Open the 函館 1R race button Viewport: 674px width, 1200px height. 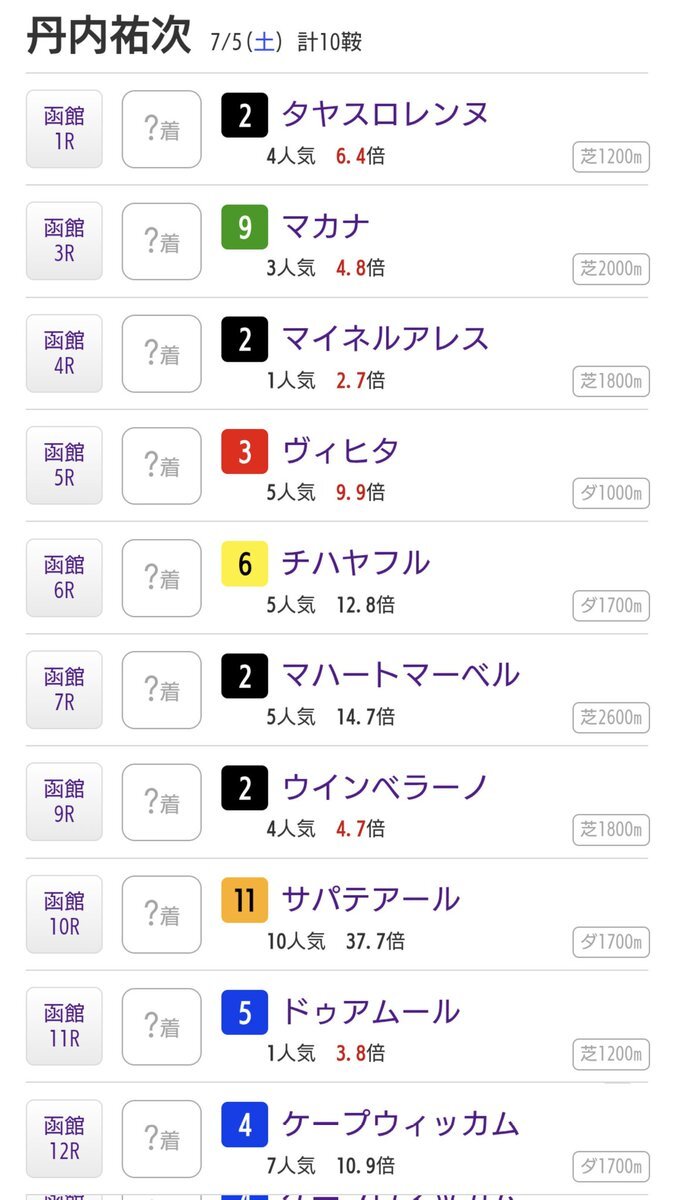click(64, 129)
